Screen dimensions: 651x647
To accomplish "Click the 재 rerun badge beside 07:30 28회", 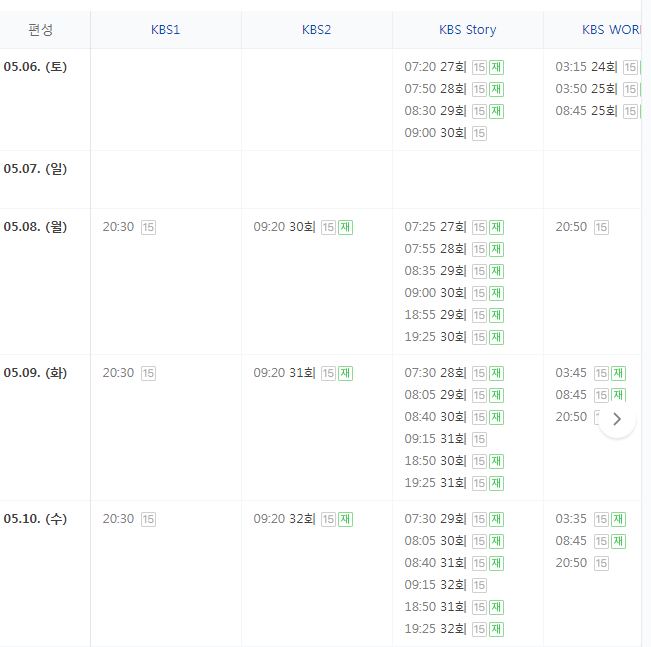I will 496,373.
